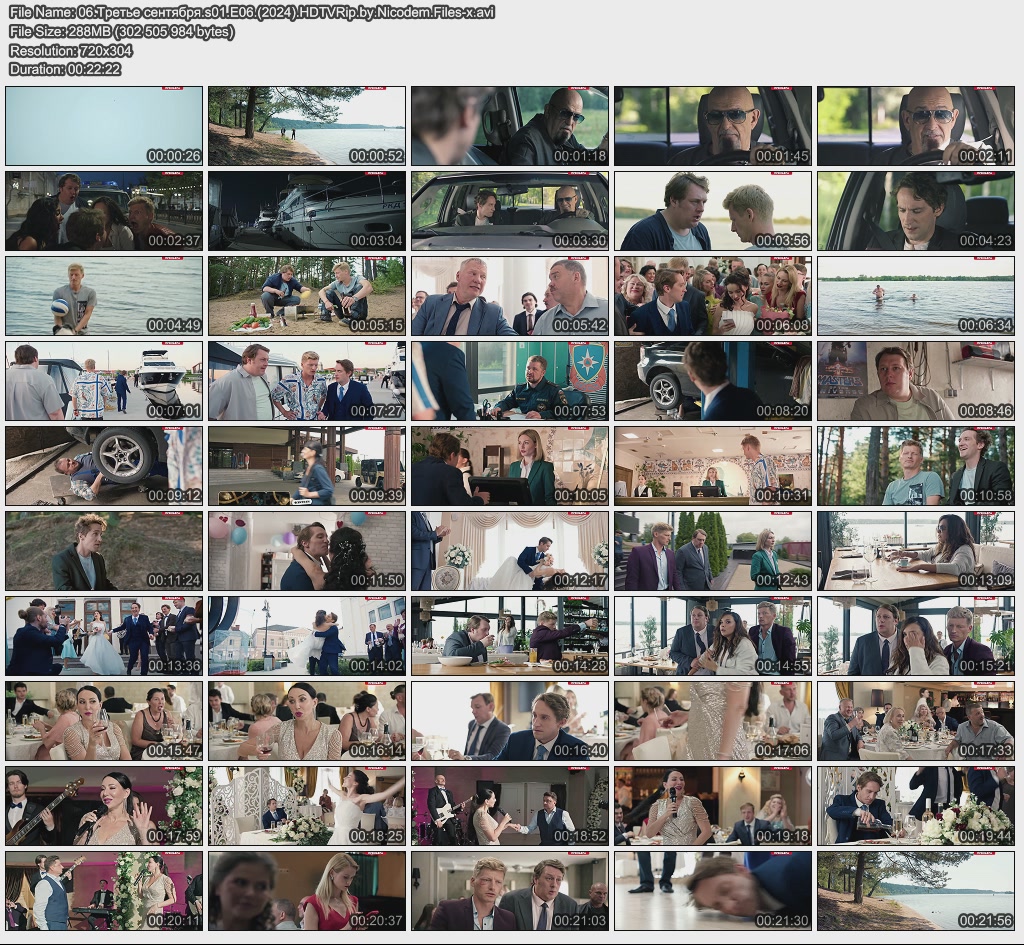The width and height of the screenshot is (1024, 945).
Task: Select the bride embrace thumbnail at 00:14:02
Action: (x=307, y=636)
